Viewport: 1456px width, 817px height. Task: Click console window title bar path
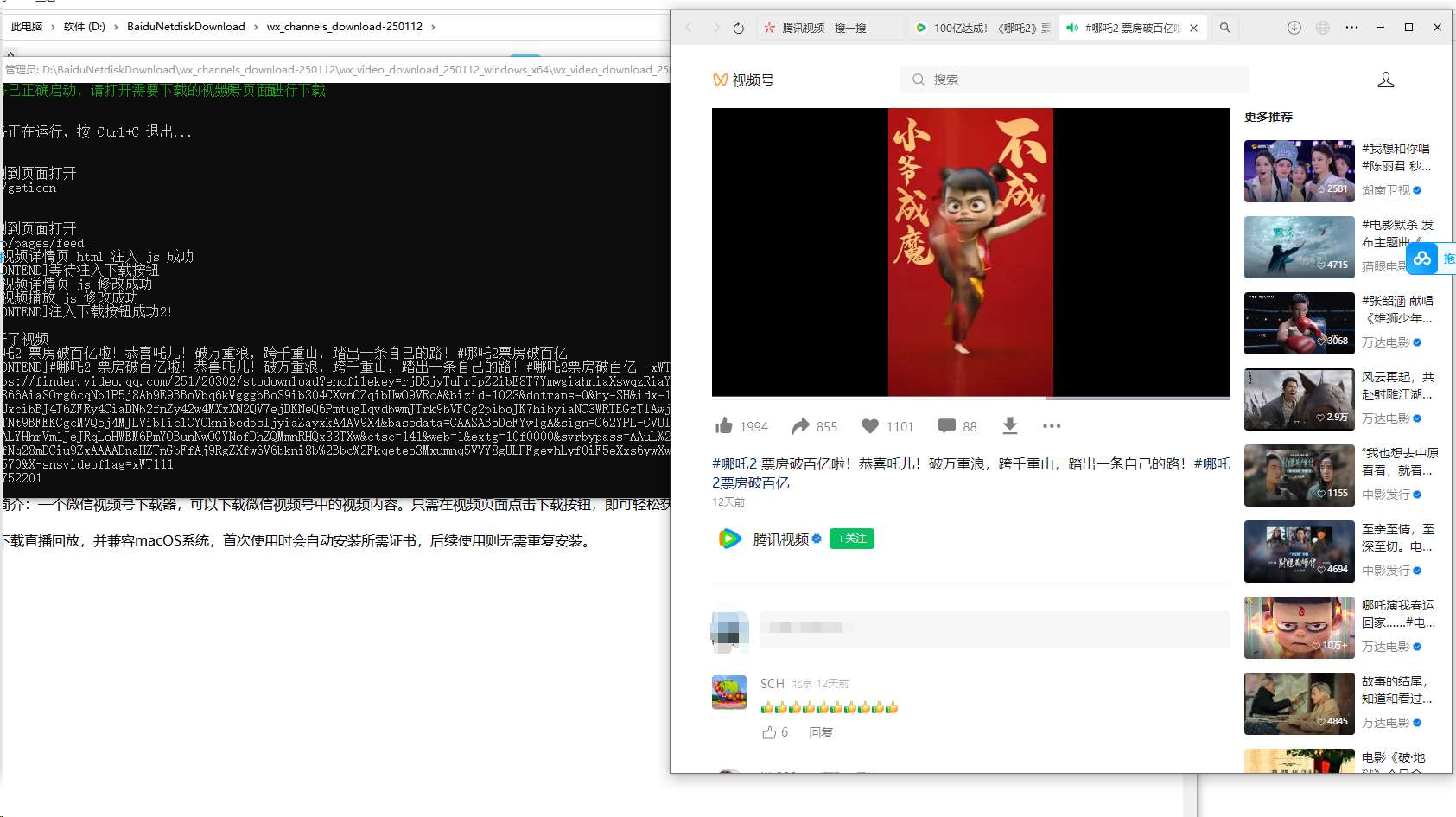click(x=337, y=69)
